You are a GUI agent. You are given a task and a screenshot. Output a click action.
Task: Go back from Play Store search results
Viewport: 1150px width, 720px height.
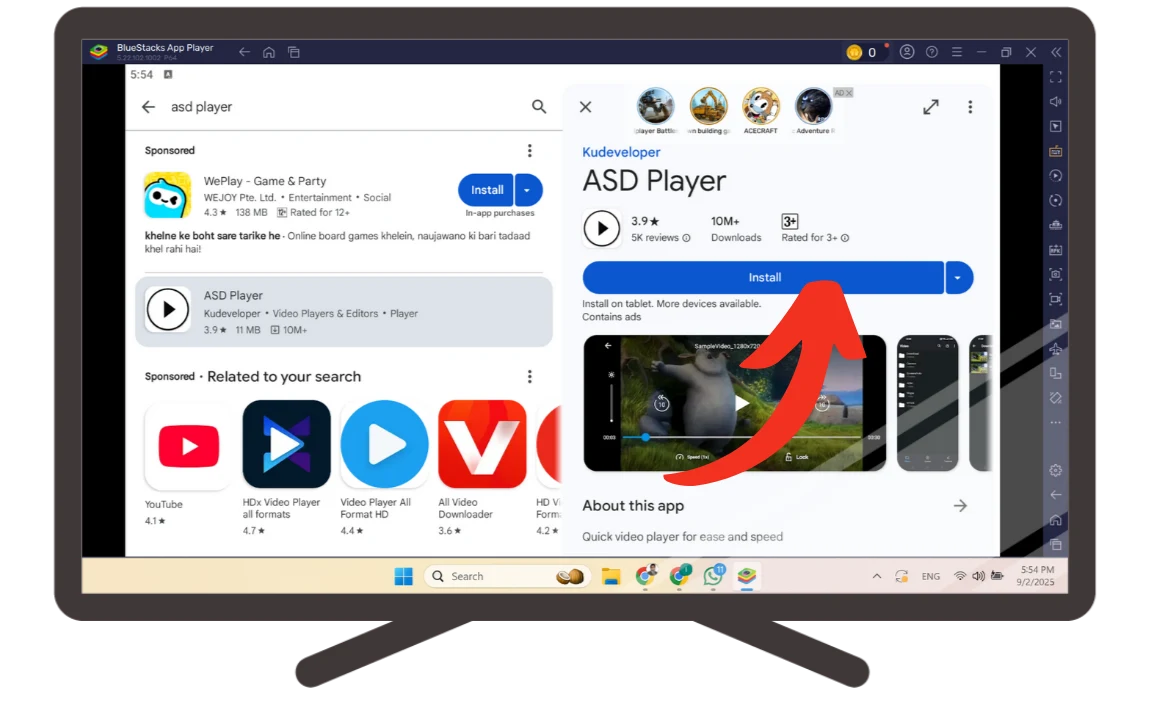click(x=149, y=107)
